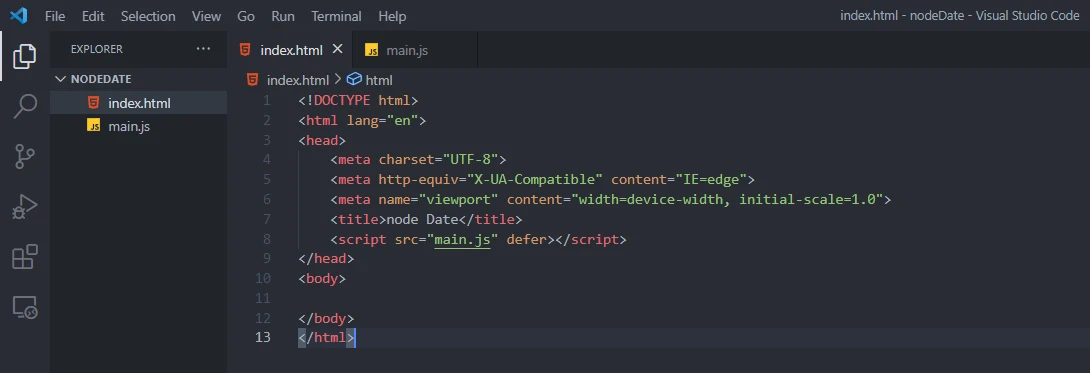Select the index.html editor tab
1090x373 pixels.
click(291, 50)
